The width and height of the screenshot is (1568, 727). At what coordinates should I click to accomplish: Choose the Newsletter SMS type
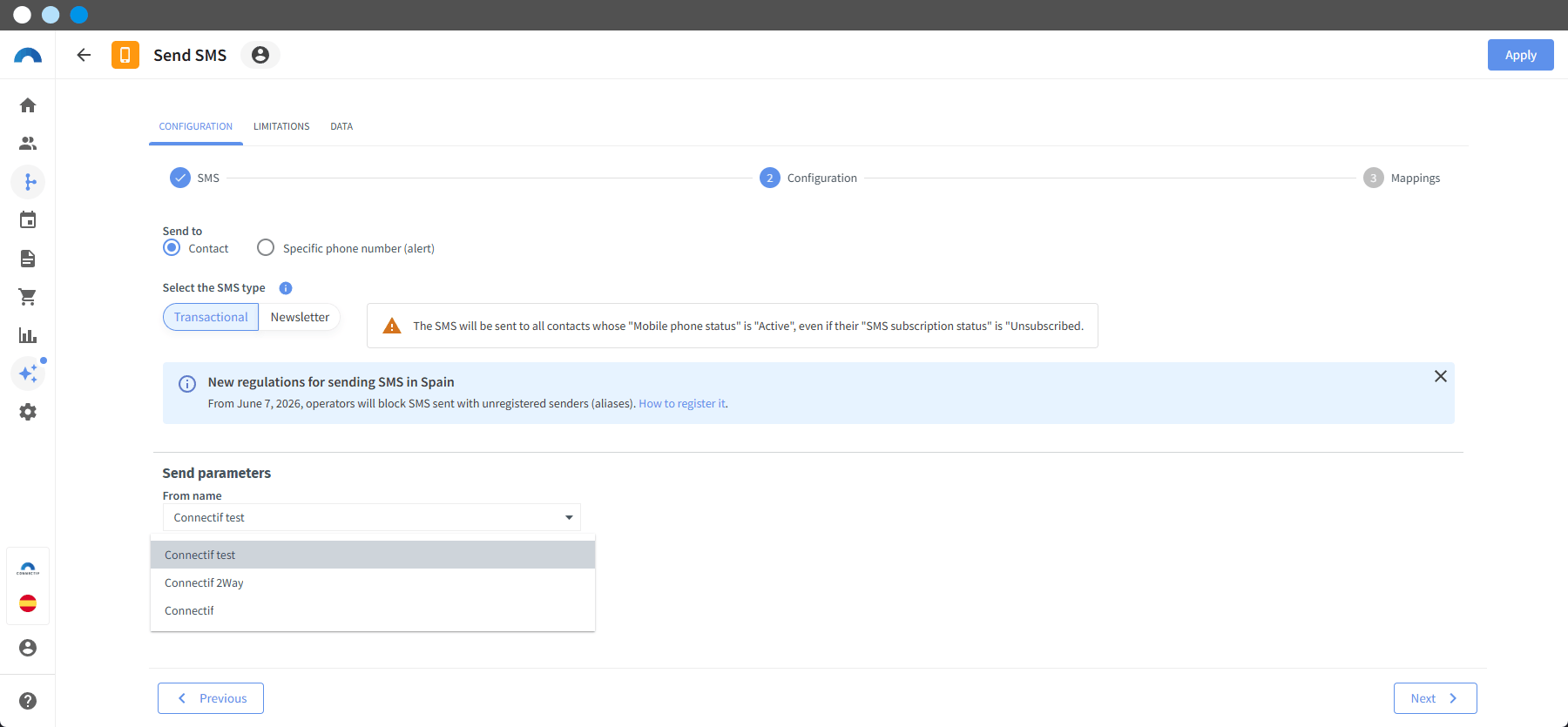pyautogui.click(x=300, y=317)
